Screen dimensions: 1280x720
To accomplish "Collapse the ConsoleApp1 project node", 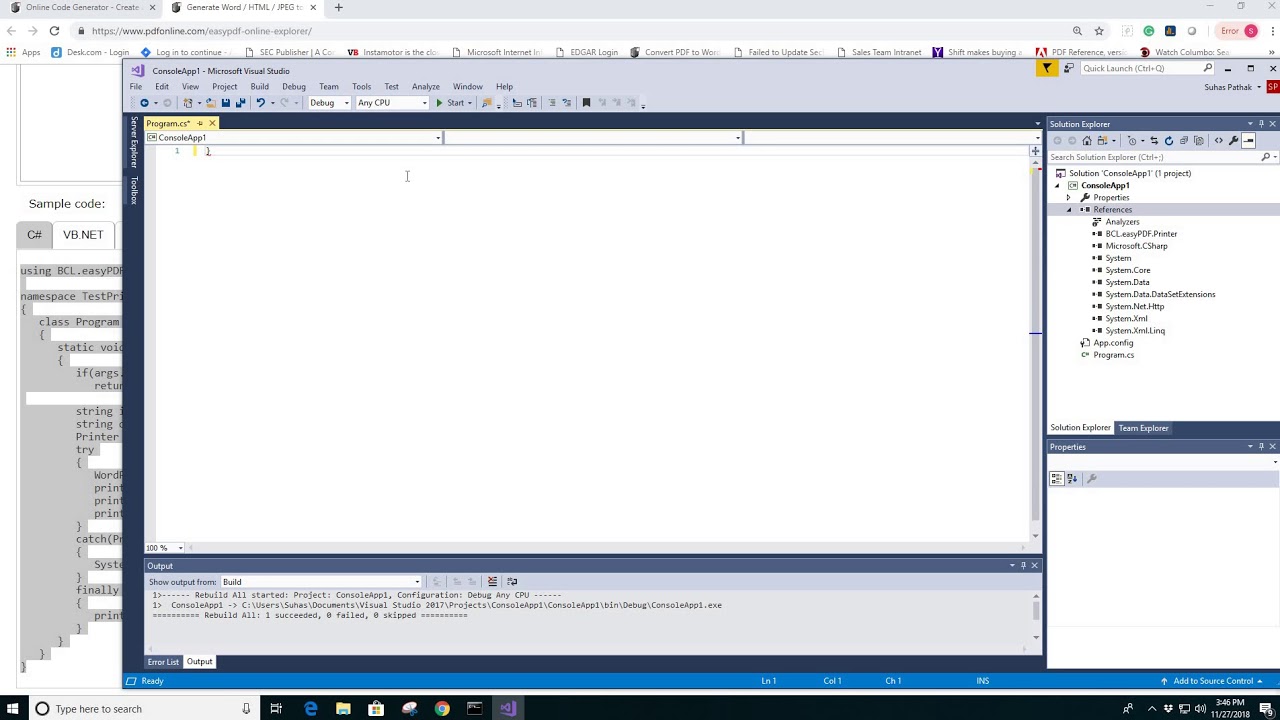I will pyautogui.click(x=1057, y=185).
